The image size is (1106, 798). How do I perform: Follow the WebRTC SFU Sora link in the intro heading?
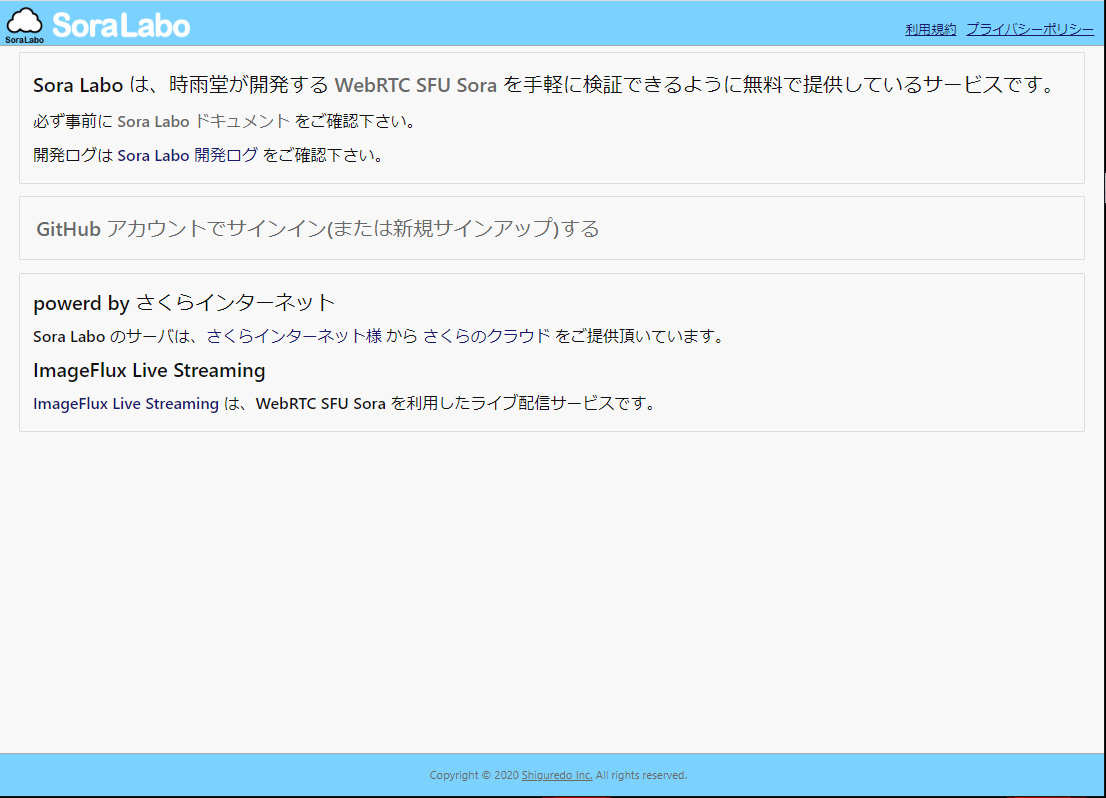[415, 85]
